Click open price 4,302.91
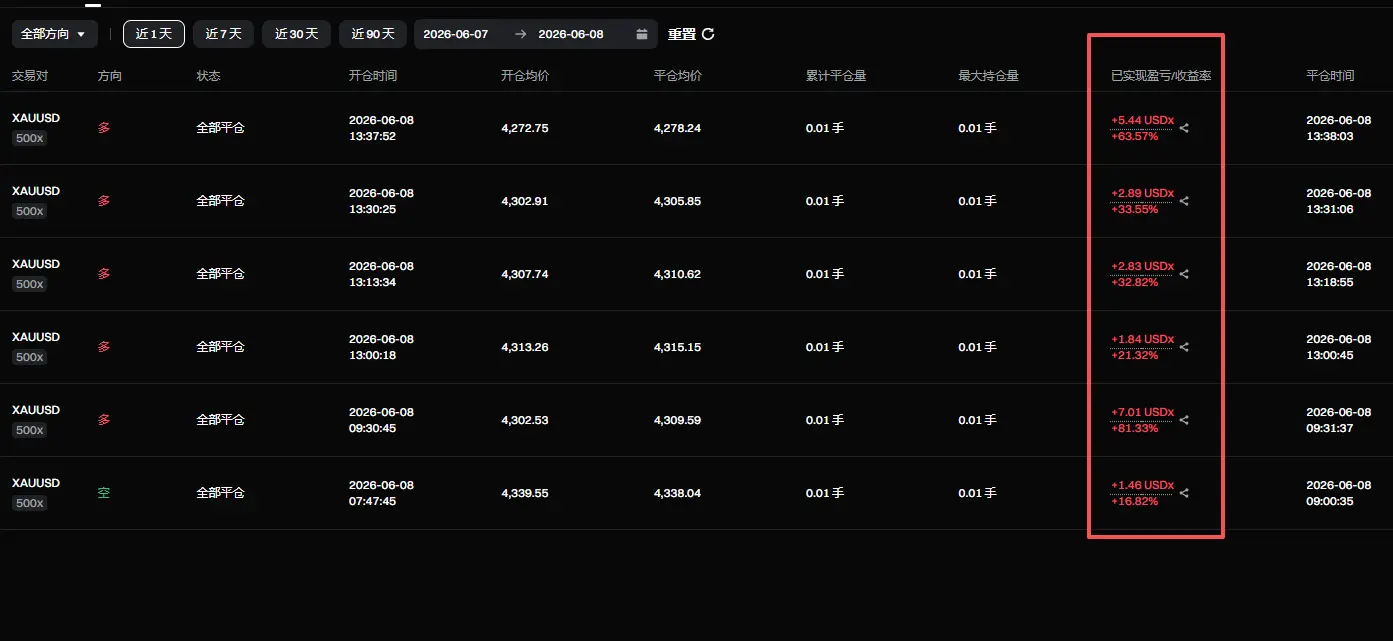1393x641 pixels. pyautogui.click(x=525, y=201)
